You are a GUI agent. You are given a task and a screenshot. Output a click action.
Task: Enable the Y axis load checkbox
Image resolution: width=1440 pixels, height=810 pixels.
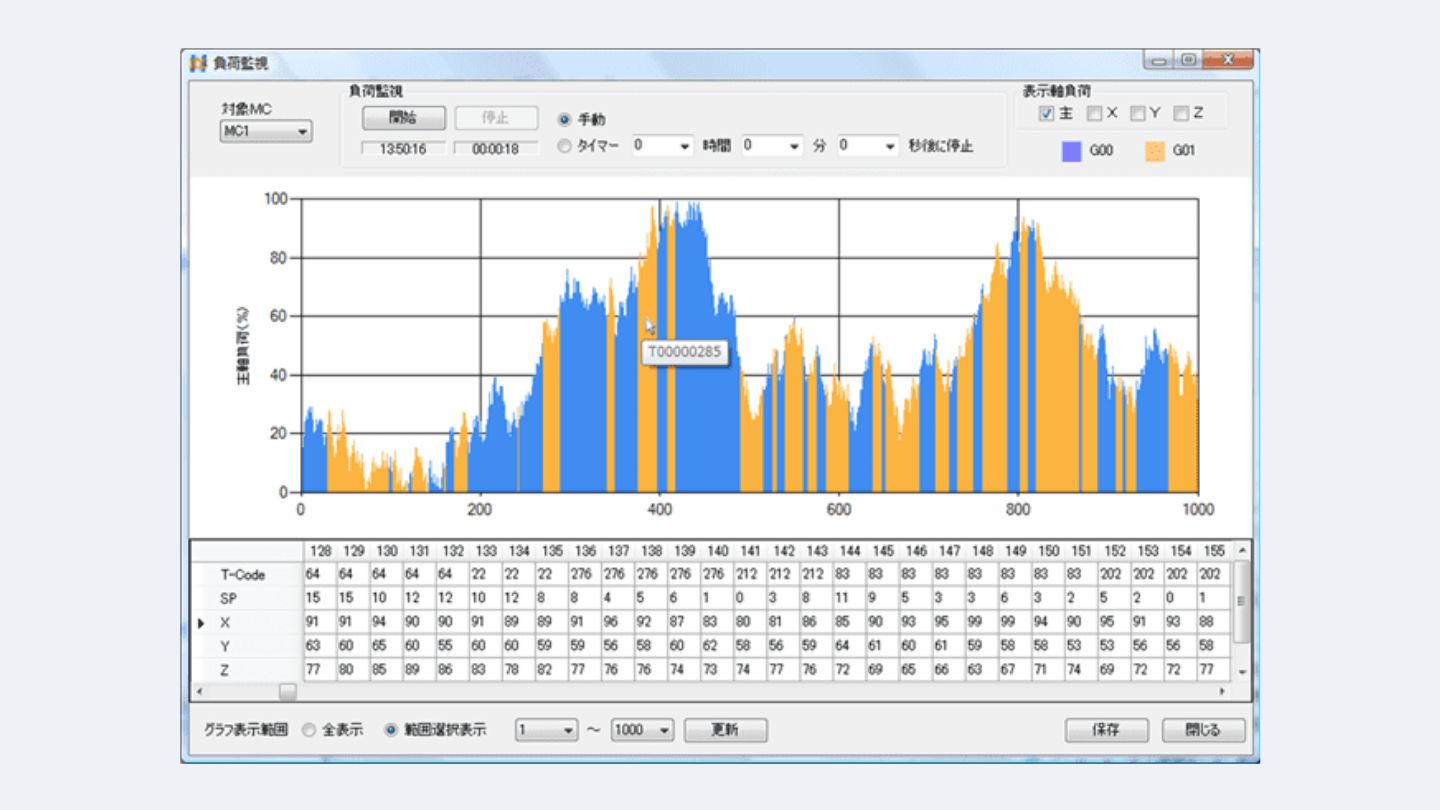1138,114
